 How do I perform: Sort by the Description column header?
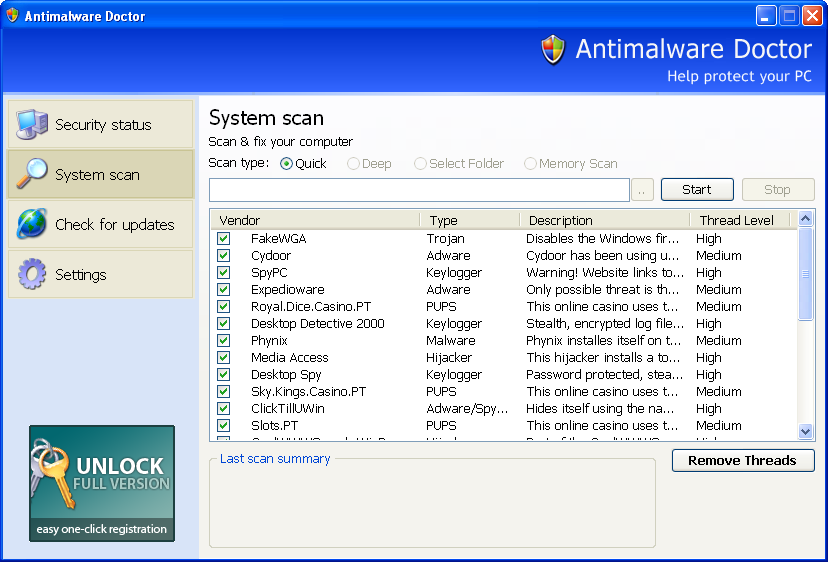(x=605, y=220)
